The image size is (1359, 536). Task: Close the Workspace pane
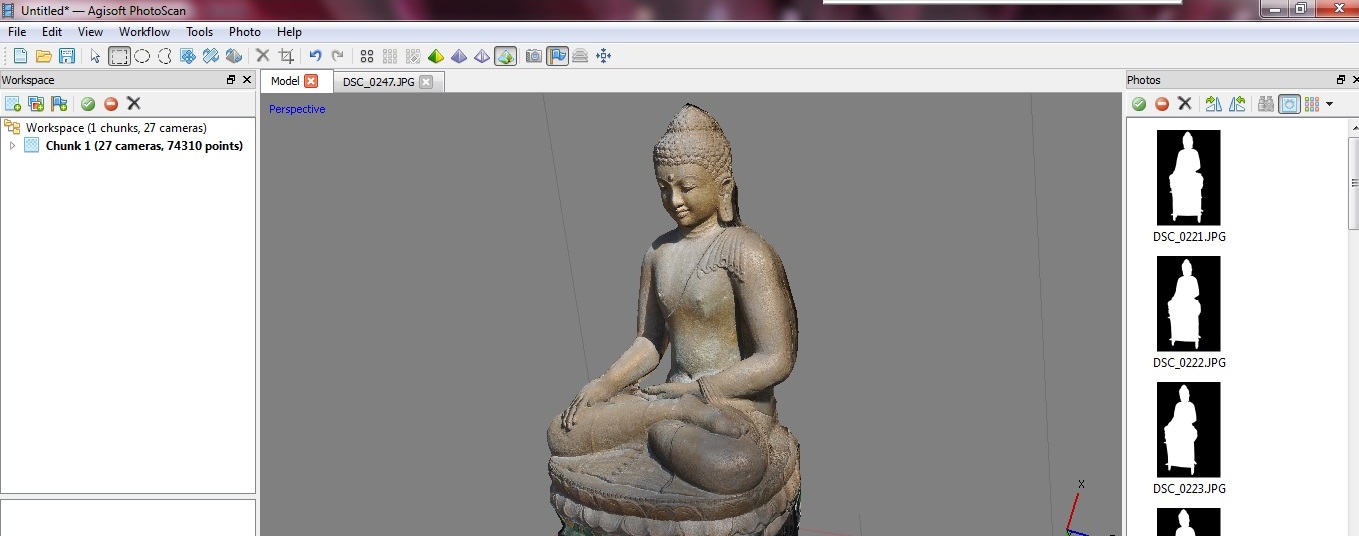(247, 79)
